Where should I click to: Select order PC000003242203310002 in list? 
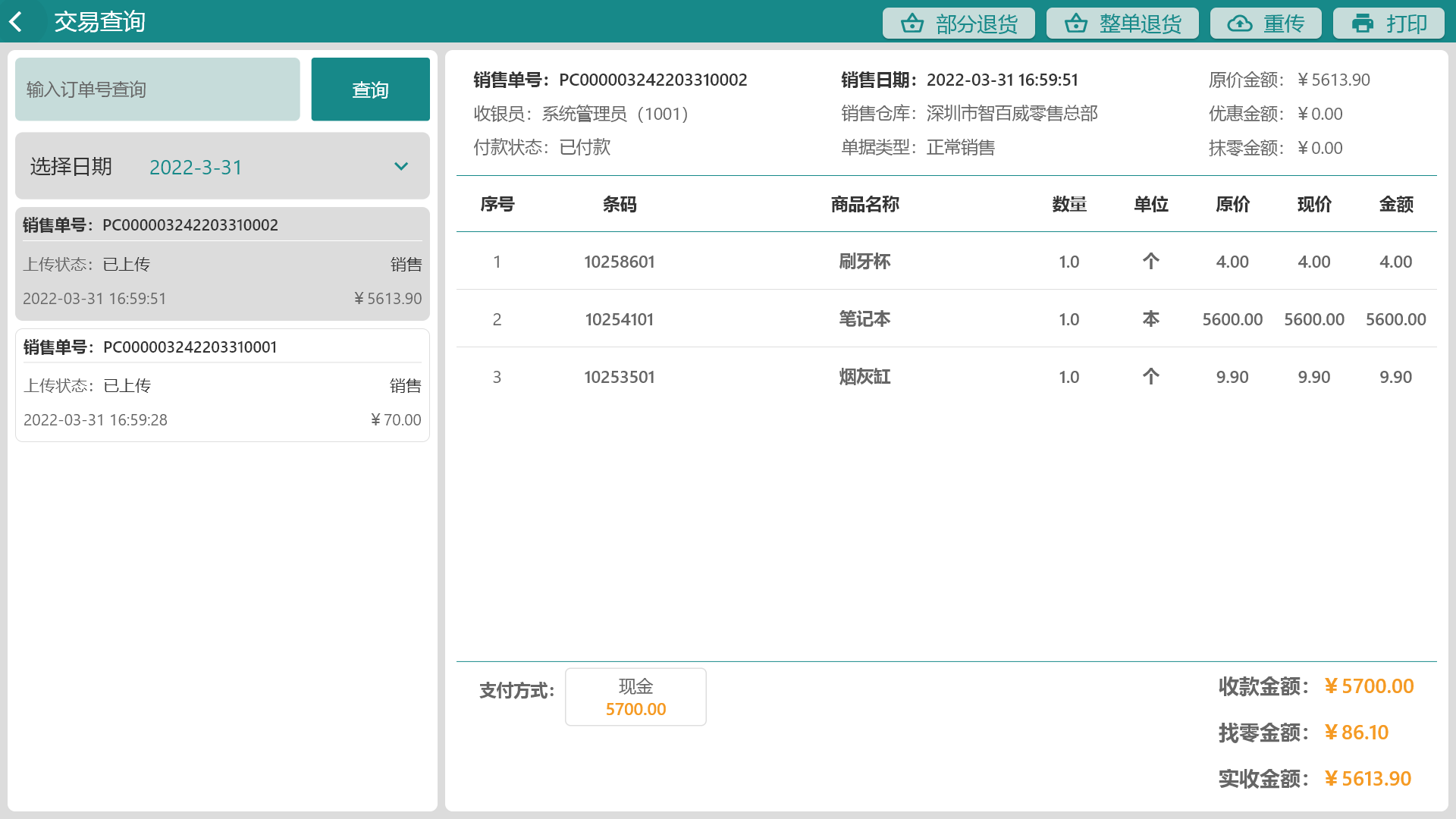[222, 263]
